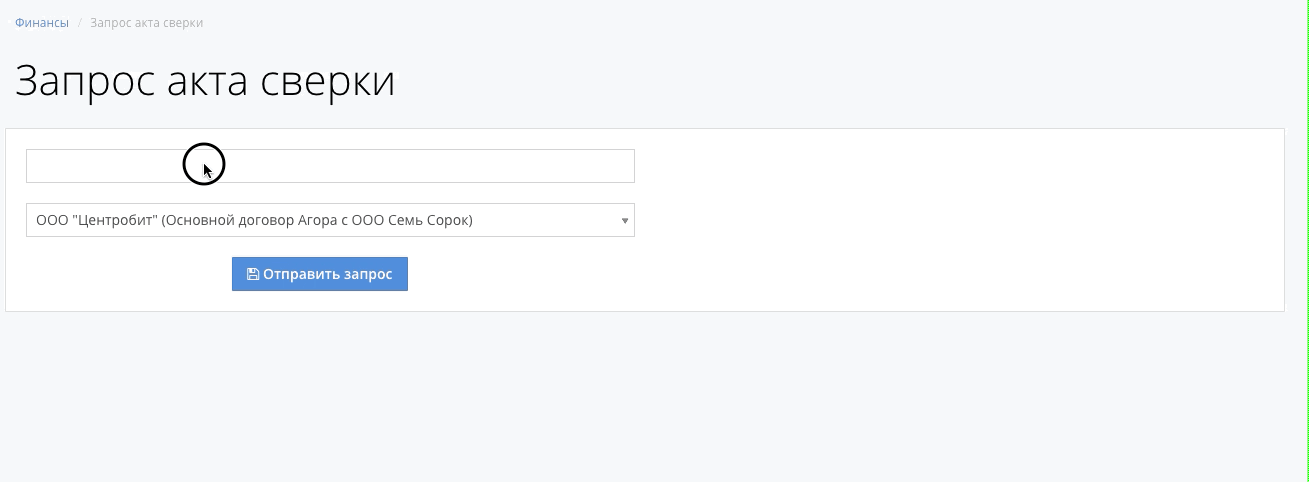Click the Запрос акта сверки page heading
The width and height of the screenshot is (1309, 482).
pyautogui.click(x=205, y=81)
